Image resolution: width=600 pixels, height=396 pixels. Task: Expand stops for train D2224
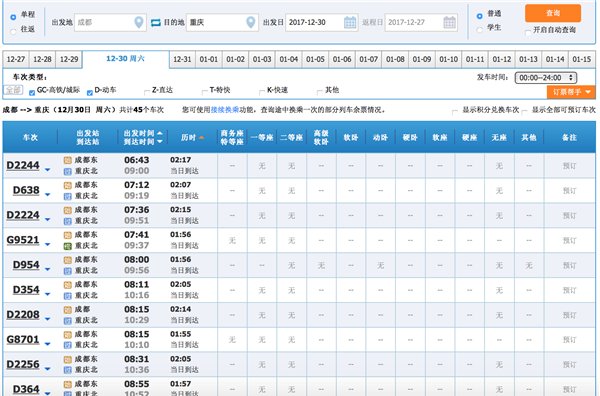pos(47,219)
